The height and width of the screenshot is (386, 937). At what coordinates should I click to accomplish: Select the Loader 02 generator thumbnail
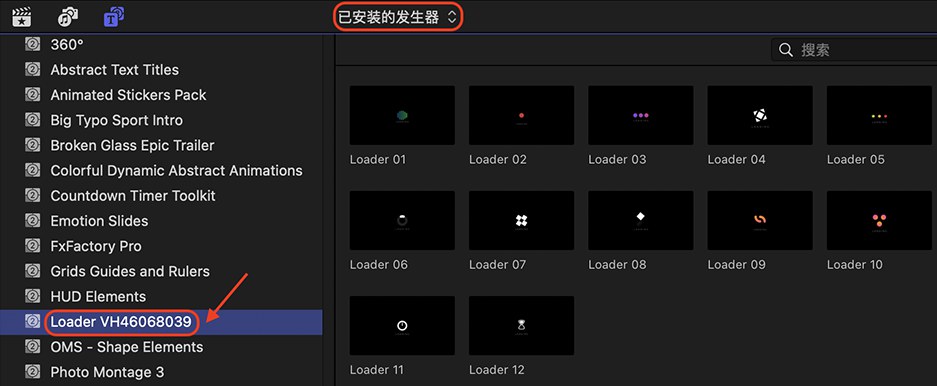(522, 115)
